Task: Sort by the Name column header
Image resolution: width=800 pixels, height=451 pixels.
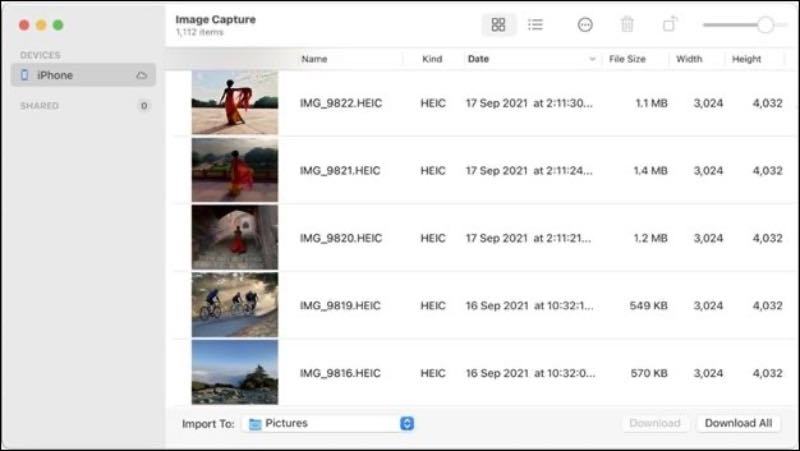Action: [314, 59]
